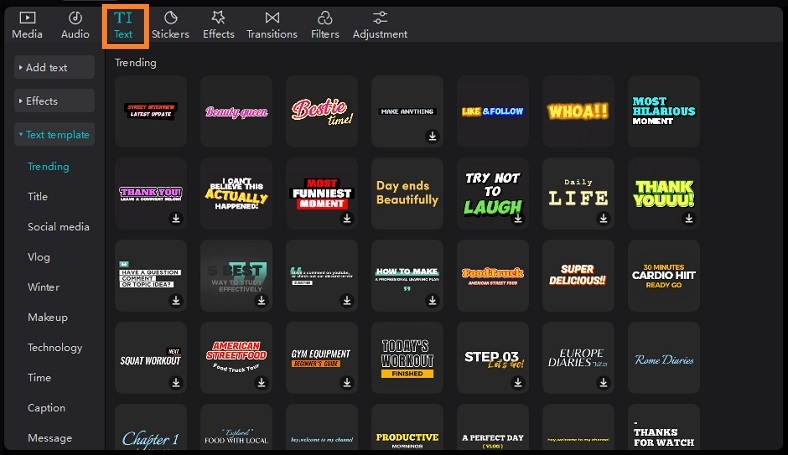The width and height of the screenshot is (788, 455).
Task: Collapse the Text template section
Action: 55,135
